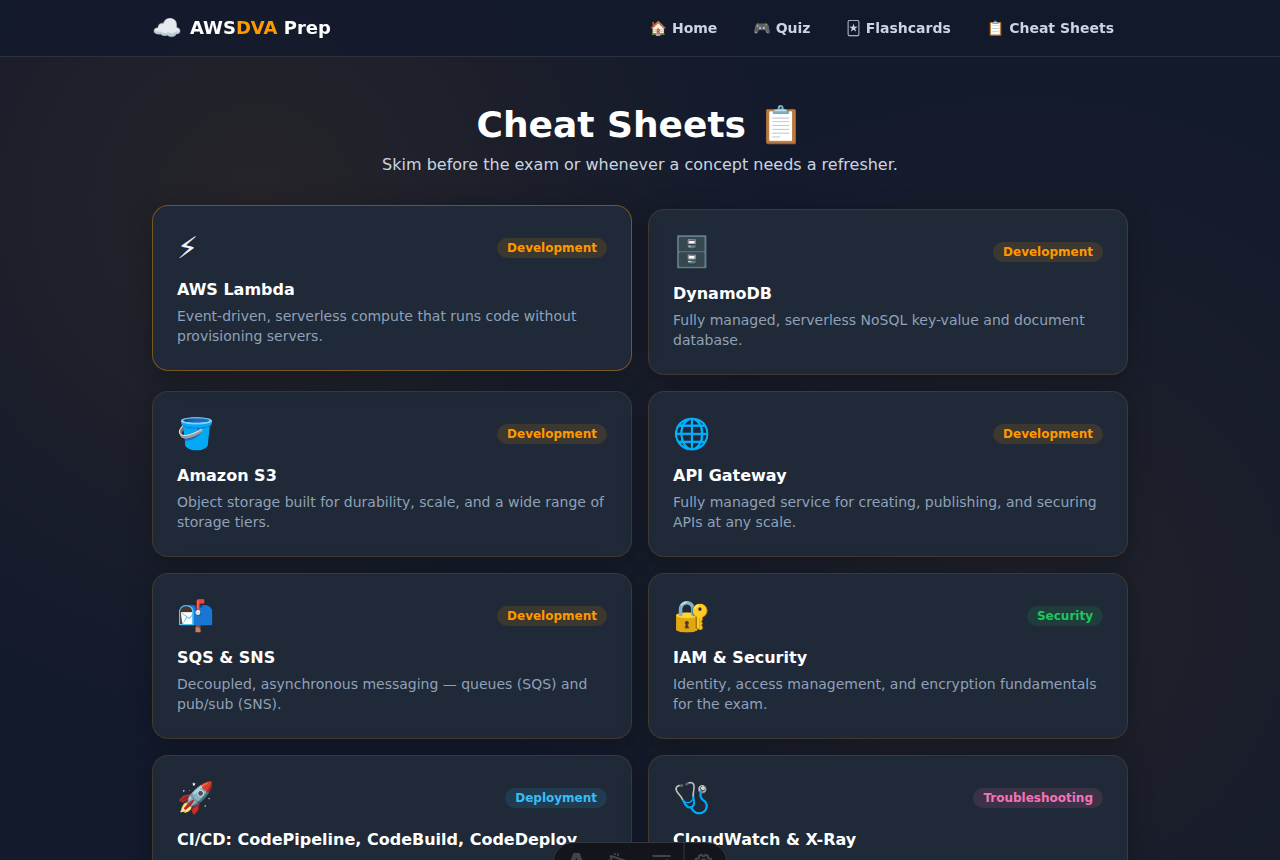Click the house icon beside Home
Viewport: 1280px width, 860px height.
tap(658, 28)
